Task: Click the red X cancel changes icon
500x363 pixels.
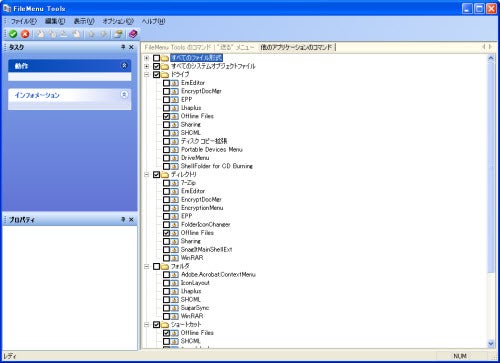Action: click(25, 34)
